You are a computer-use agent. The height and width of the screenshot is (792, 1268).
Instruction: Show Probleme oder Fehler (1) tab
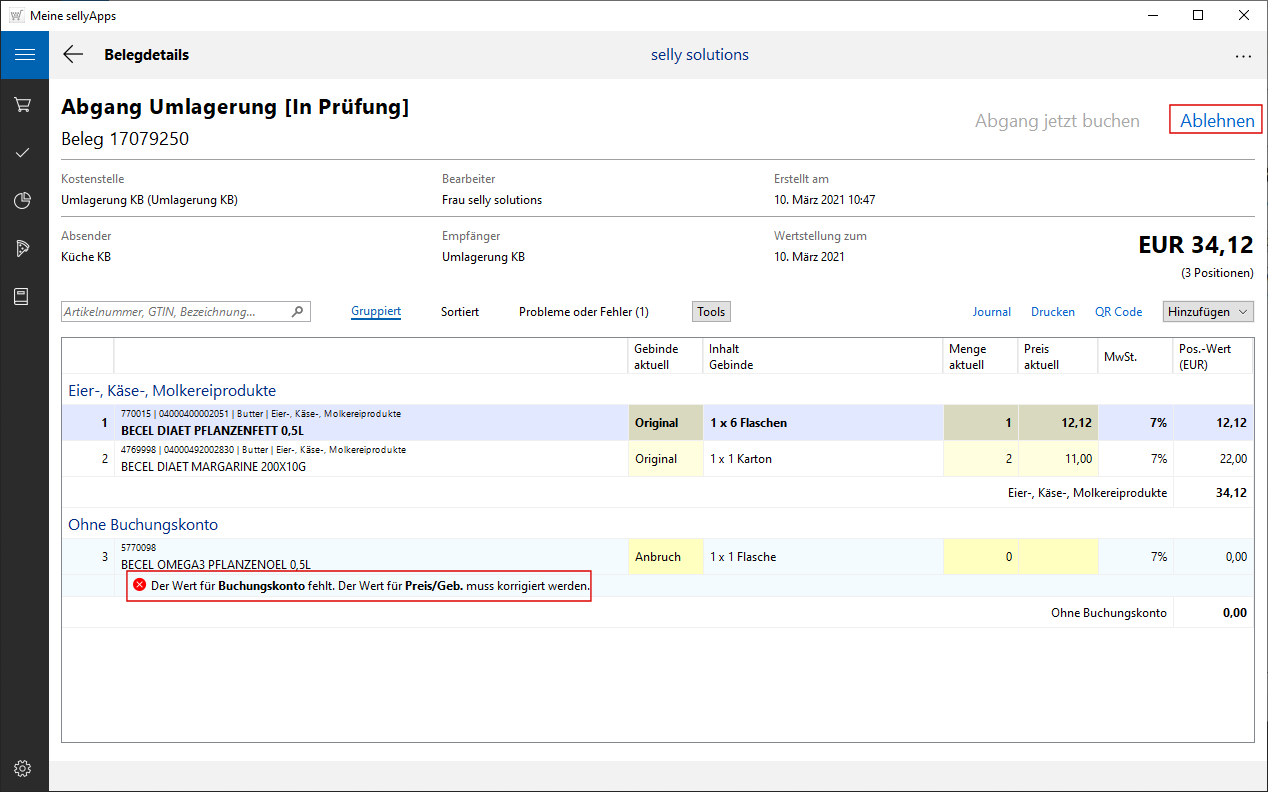(583, 312)
